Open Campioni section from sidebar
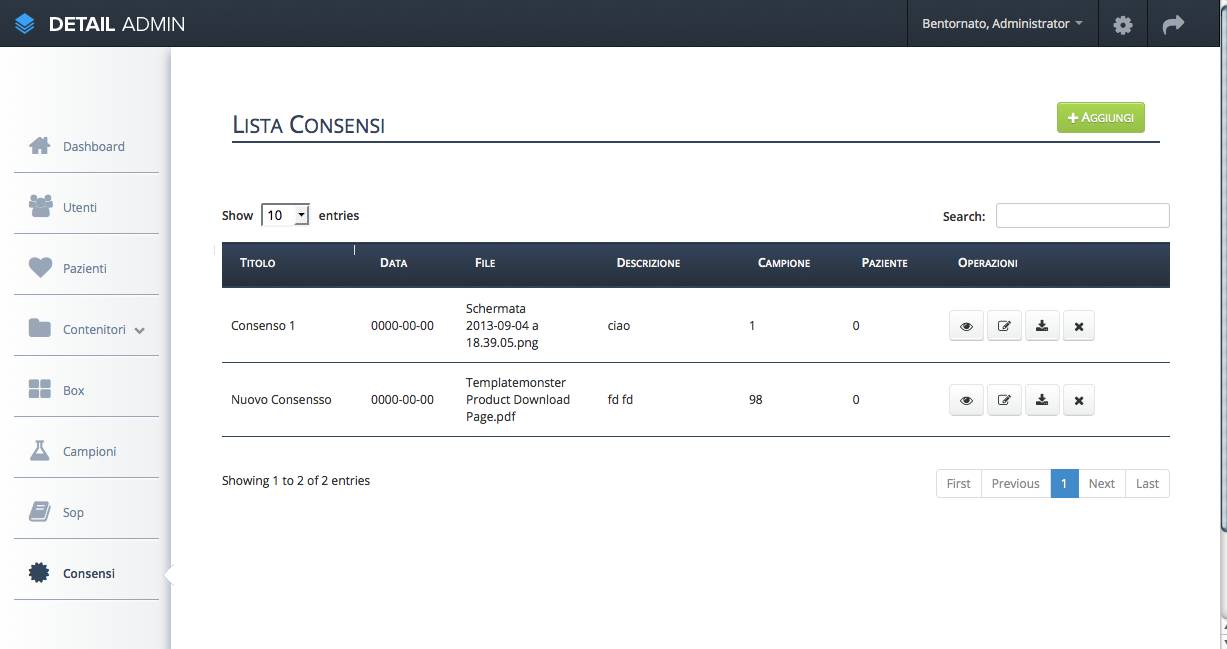Viewport: 1227px width, 649px height. (89, 452)
